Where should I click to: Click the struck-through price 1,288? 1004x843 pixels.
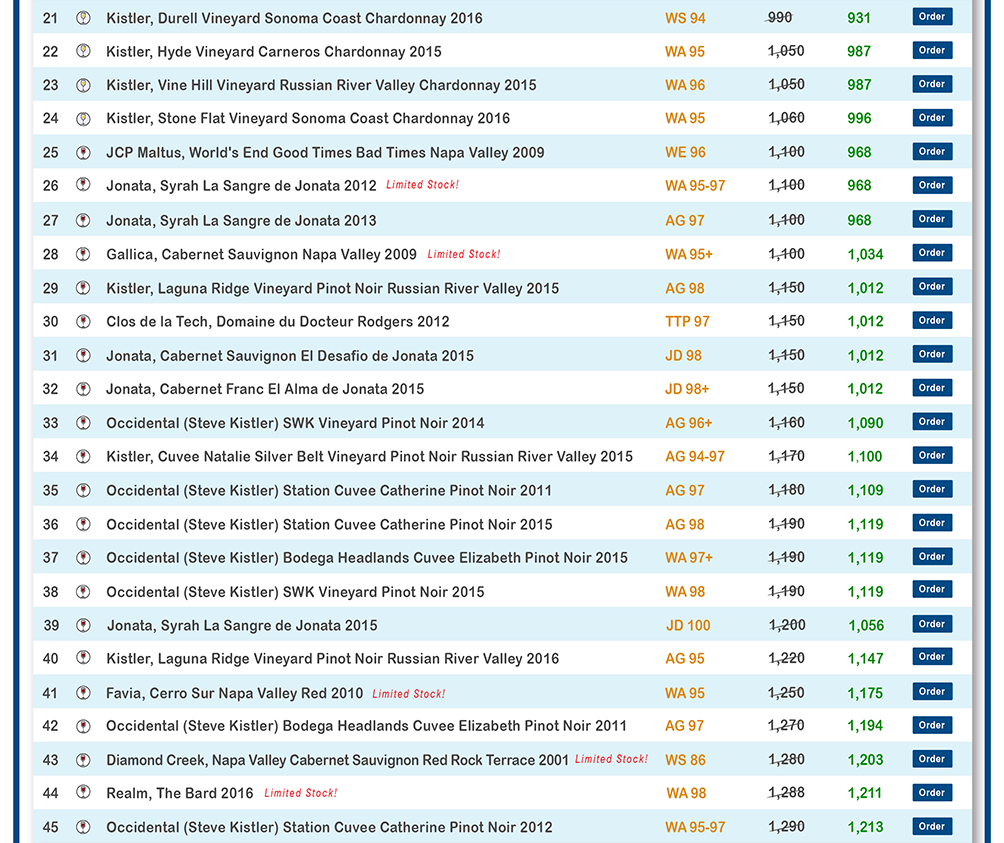[786, 792]
